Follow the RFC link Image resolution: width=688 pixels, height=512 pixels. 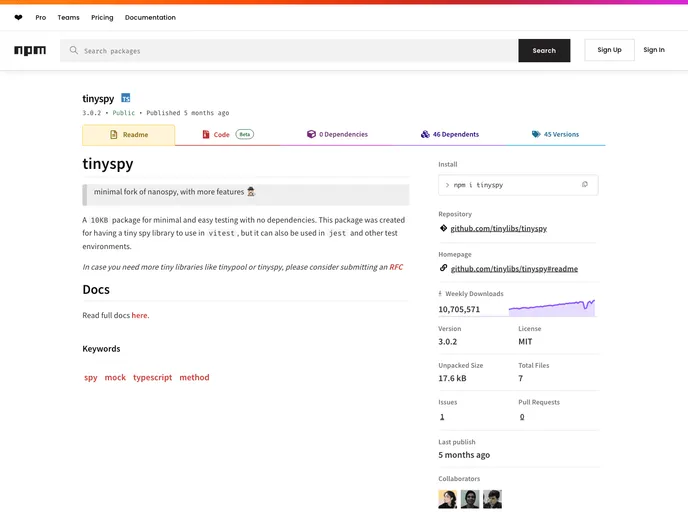(396, 267)
